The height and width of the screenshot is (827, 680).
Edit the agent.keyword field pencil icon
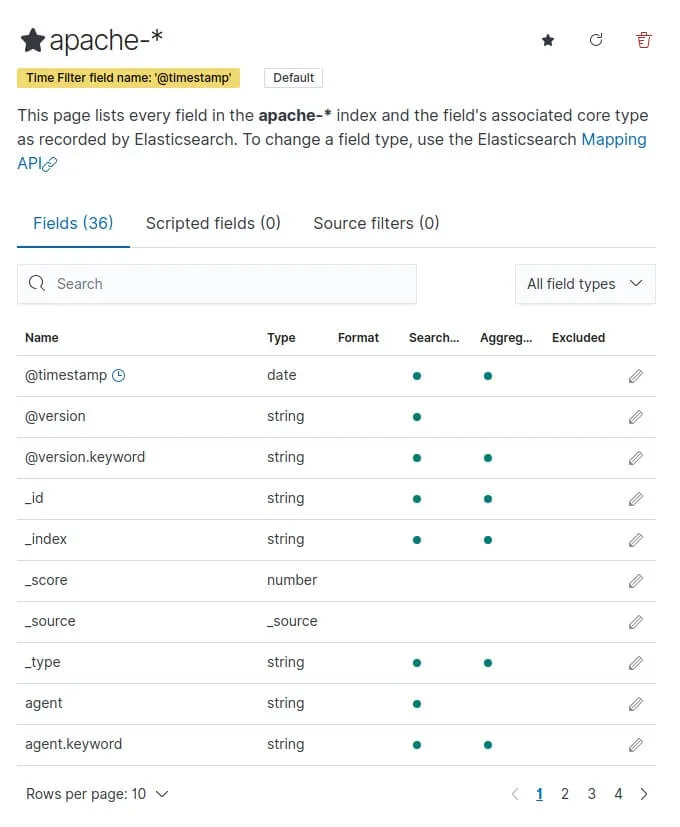pos(636,745)
